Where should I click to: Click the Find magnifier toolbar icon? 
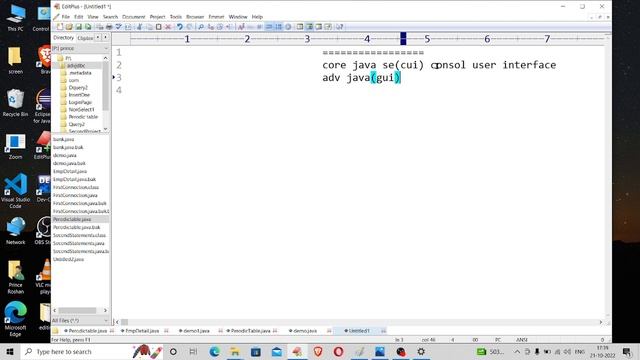(x=201, y=27)
